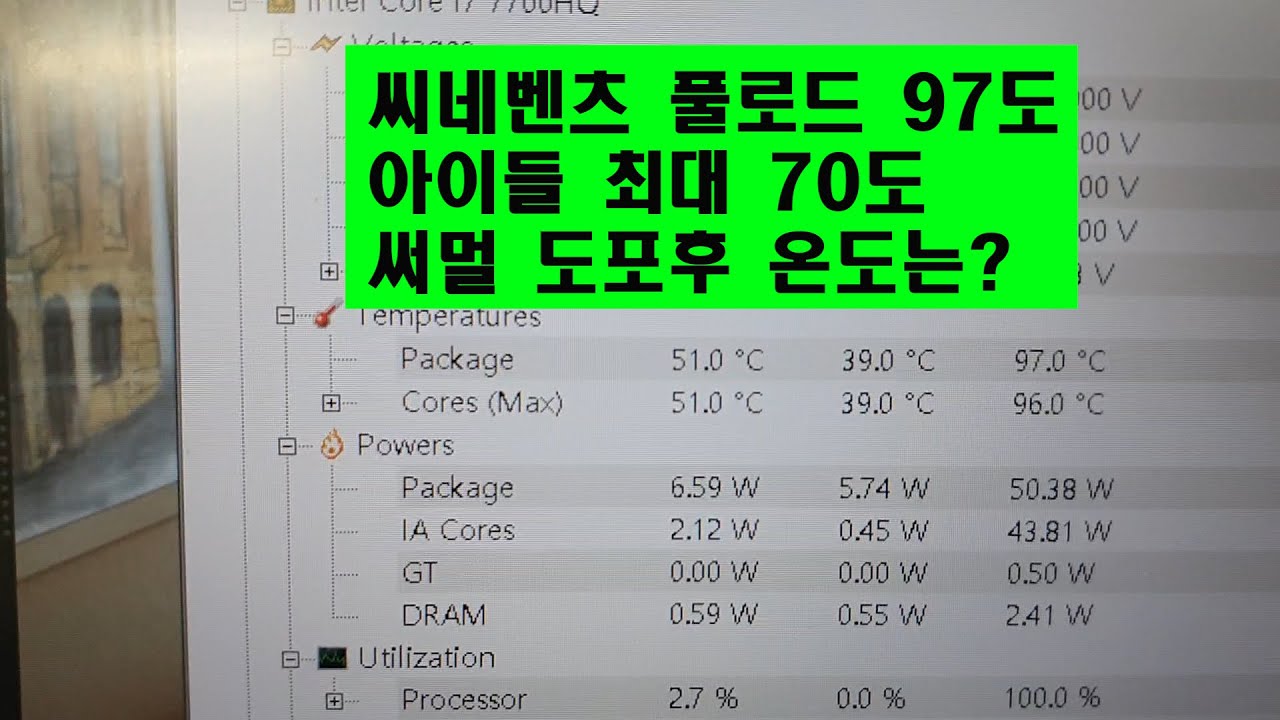This screenshot has width=1280, height=720.
Task: Click the 0.0 % processor minimum value
Action: click(873, 698)
